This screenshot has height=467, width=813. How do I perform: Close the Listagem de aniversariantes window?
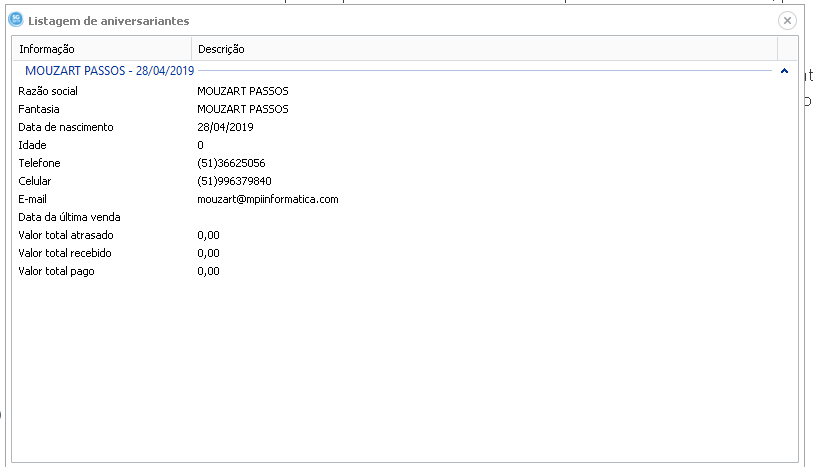(787, 20)
